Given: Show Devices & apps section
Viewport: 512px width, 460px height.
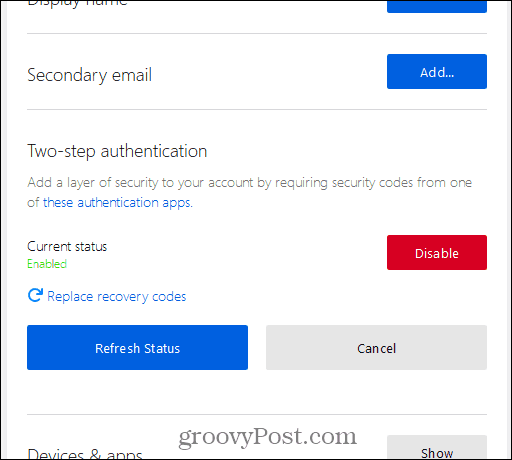Looking at the screenshot, I should tap(437, 448).
